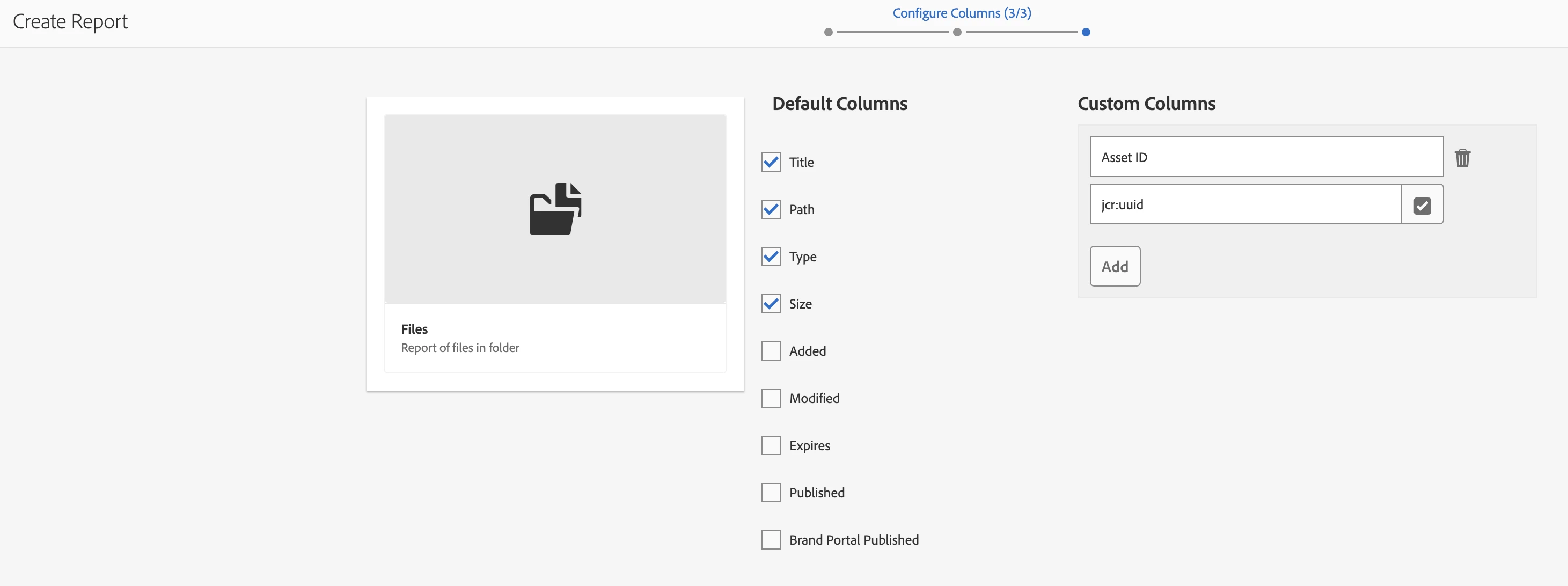1568x586 pixels.
Task: Uncheck the Title column checkbox
Action: pyautogui.click(x=771, y=163)
